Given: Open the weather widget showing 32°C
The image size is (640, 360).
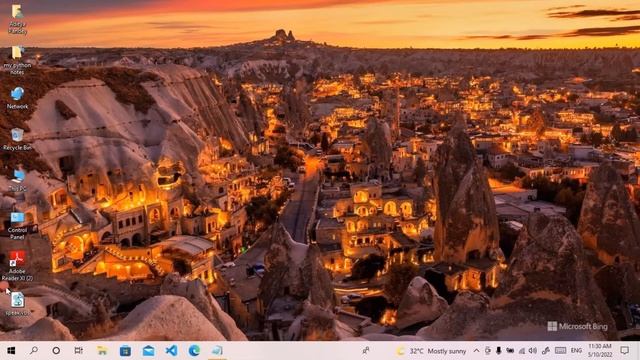Looking at the screenshot, I should click(x=431, y=351).
